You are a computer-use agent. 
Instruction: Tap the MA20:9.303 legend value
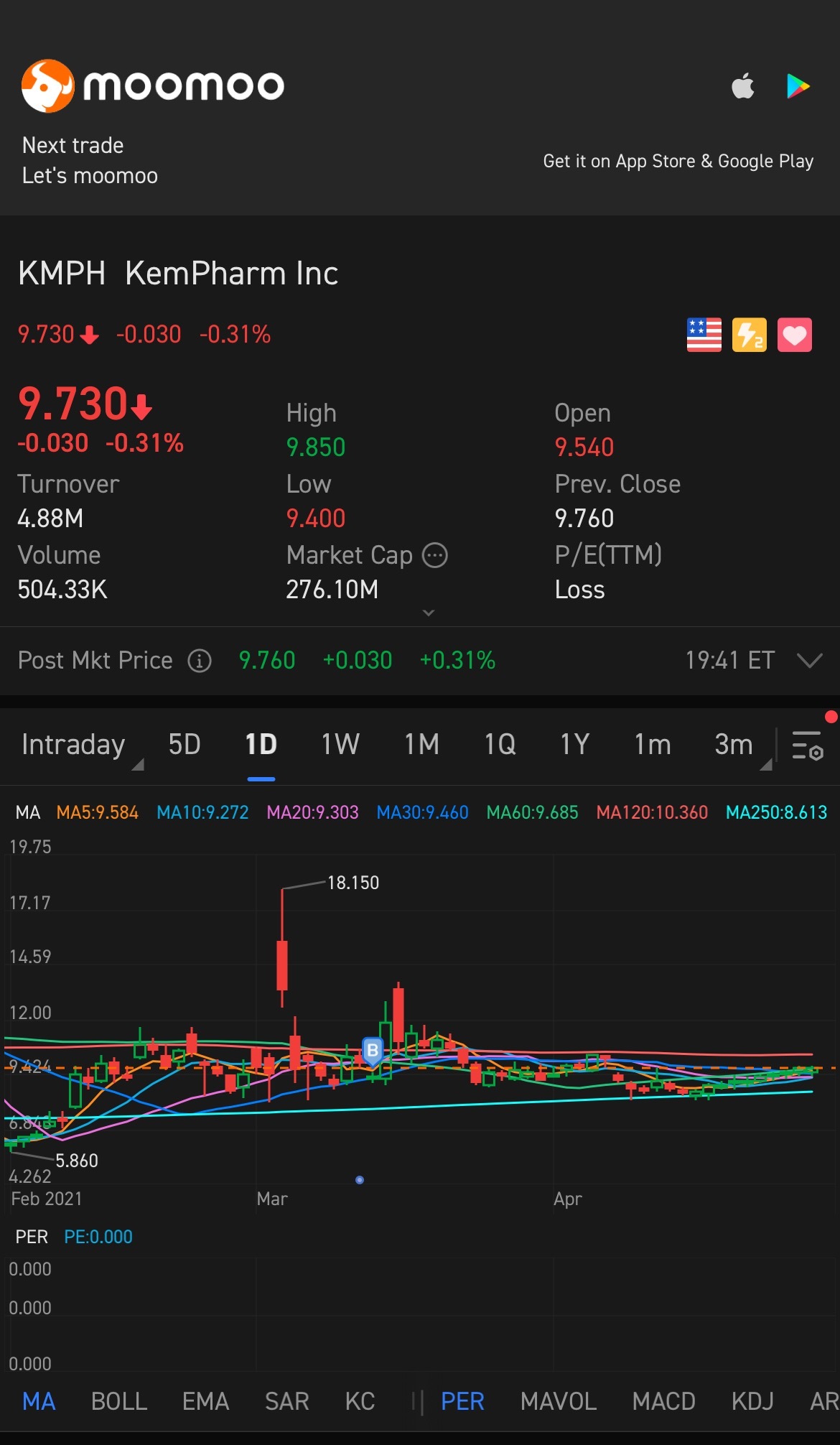point(312,812)
